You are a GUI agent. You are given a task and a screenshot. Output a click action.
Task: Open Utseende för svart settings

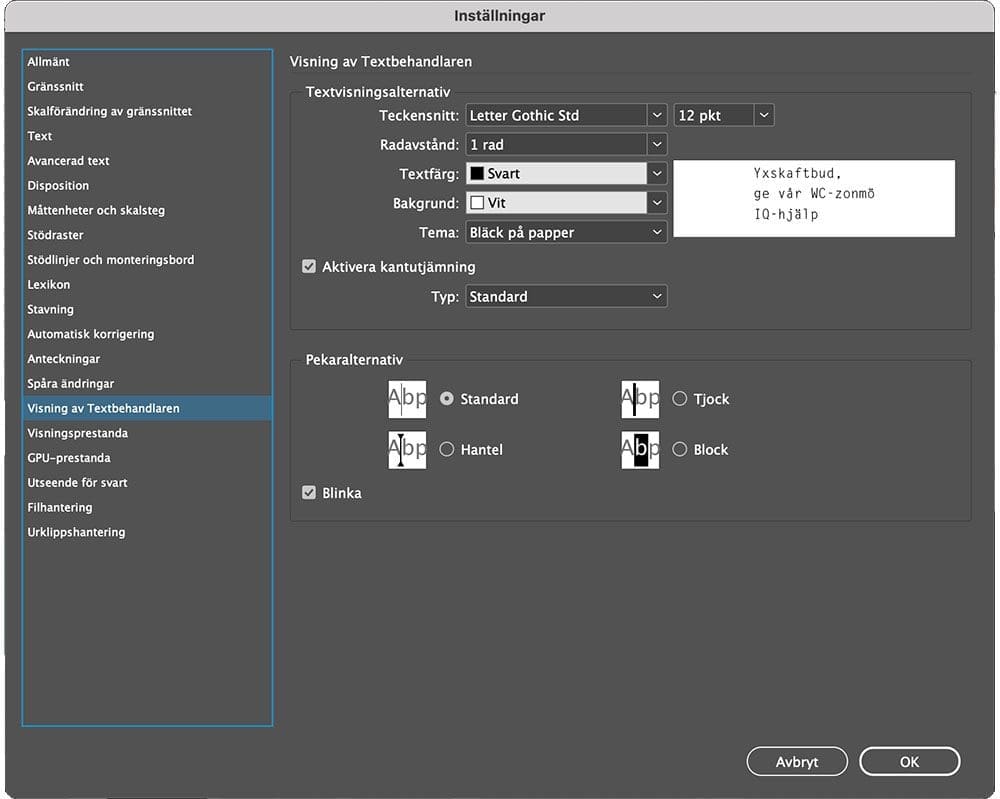pos(147,483)
